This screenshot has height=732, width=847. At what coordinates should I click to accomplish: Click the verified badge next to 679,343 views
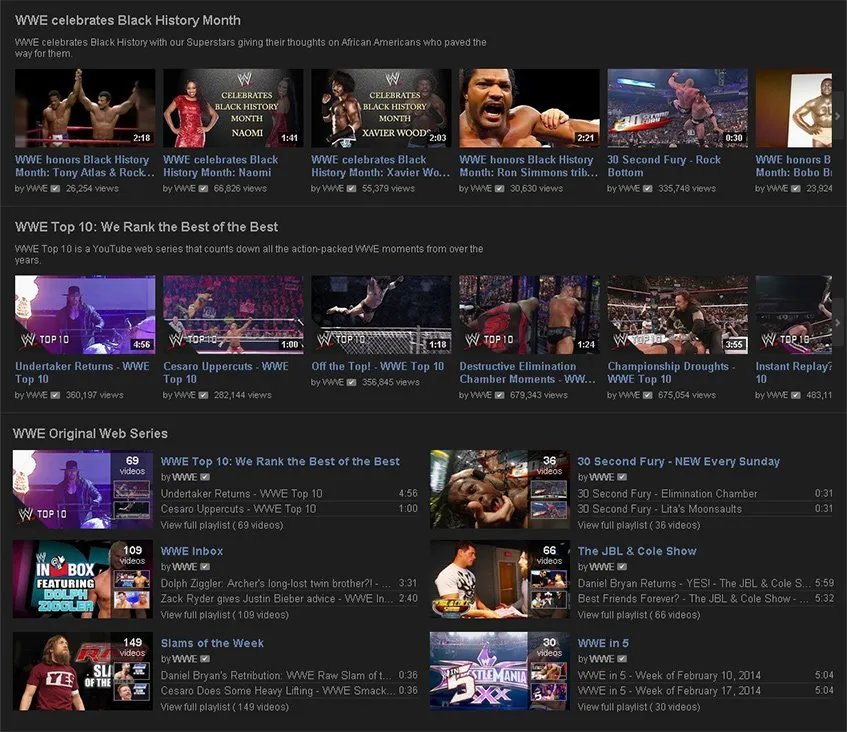point(500,395)
